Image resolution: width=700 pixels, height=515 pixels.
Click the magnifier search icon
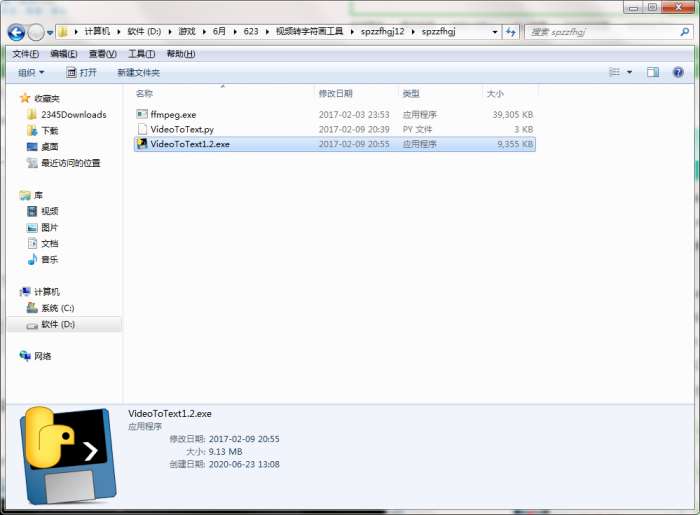coord(685,32)
